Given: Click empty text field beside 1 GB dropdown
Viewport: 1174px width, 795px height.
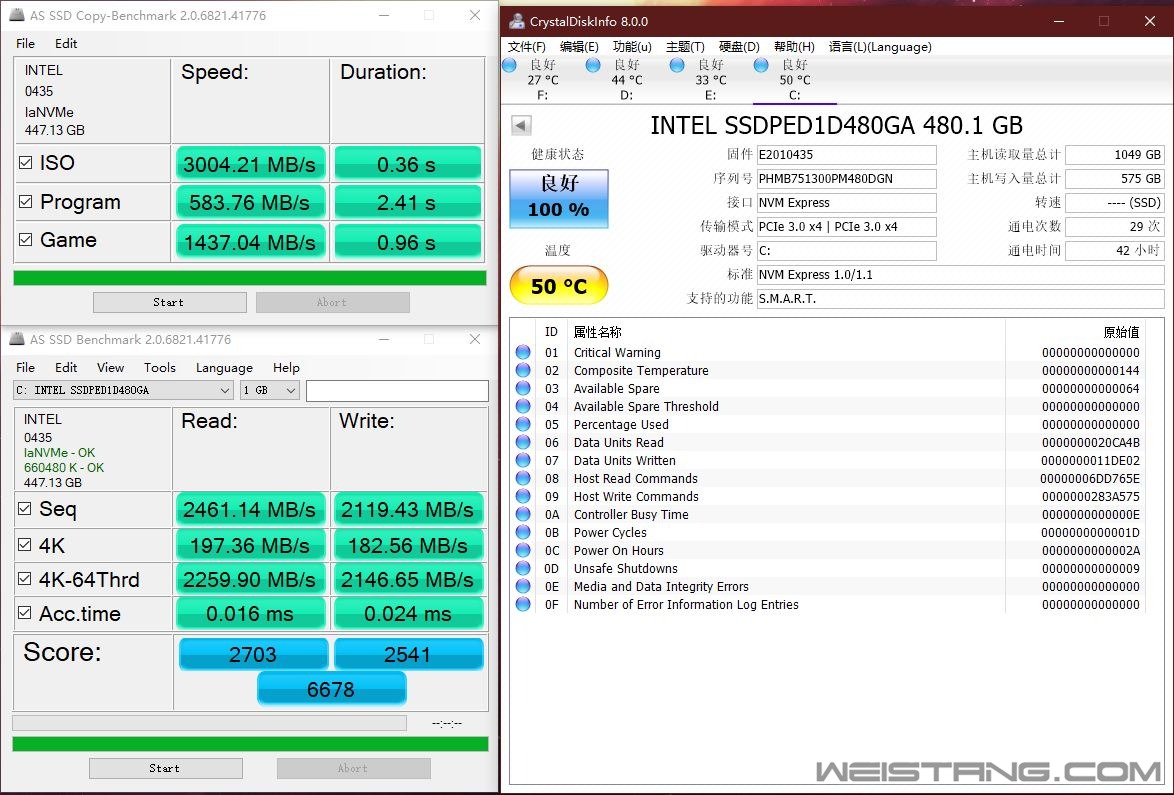Looking at the screenshot, I should [x=397, y=390].
